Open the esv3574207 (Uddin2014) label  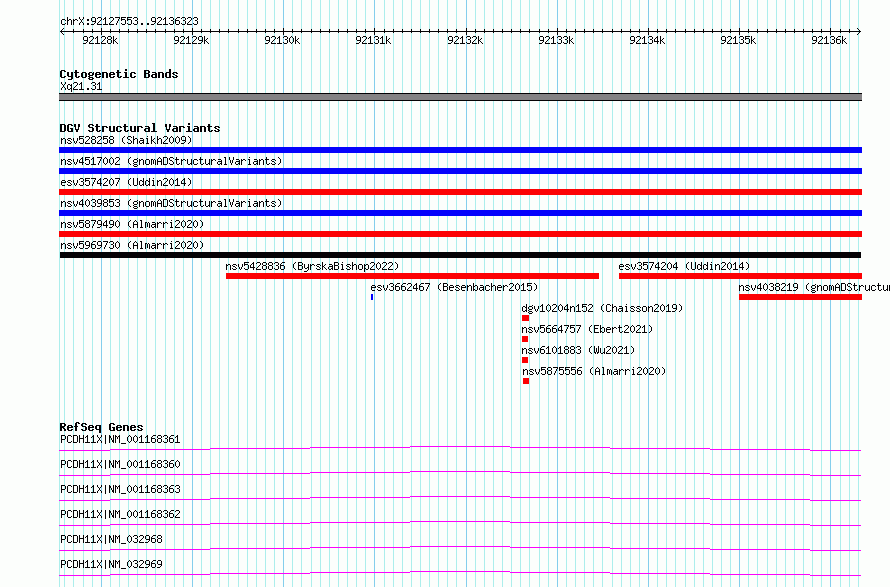126,182
